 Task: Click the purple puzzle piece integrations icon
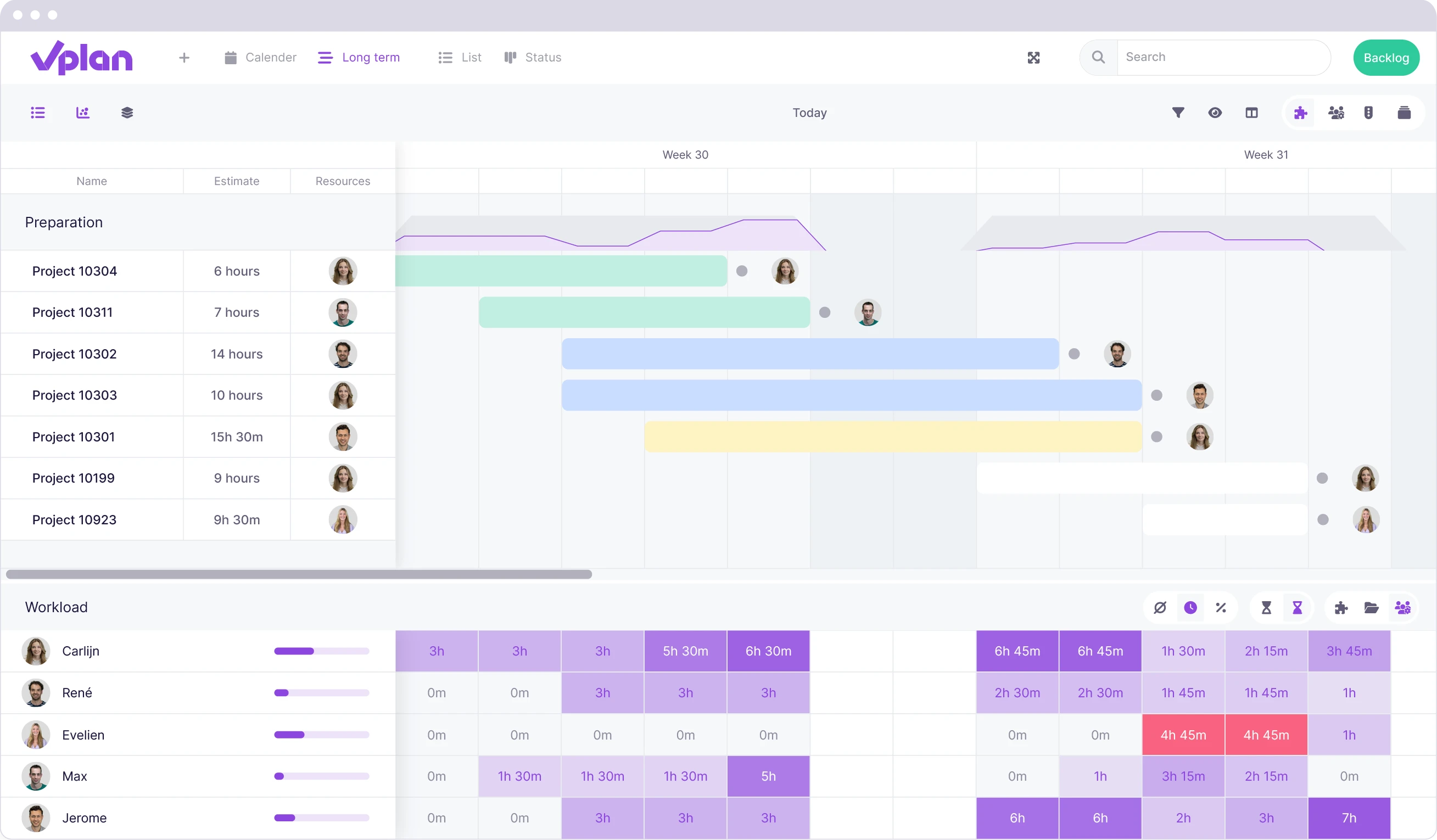tap(1301, 113)
